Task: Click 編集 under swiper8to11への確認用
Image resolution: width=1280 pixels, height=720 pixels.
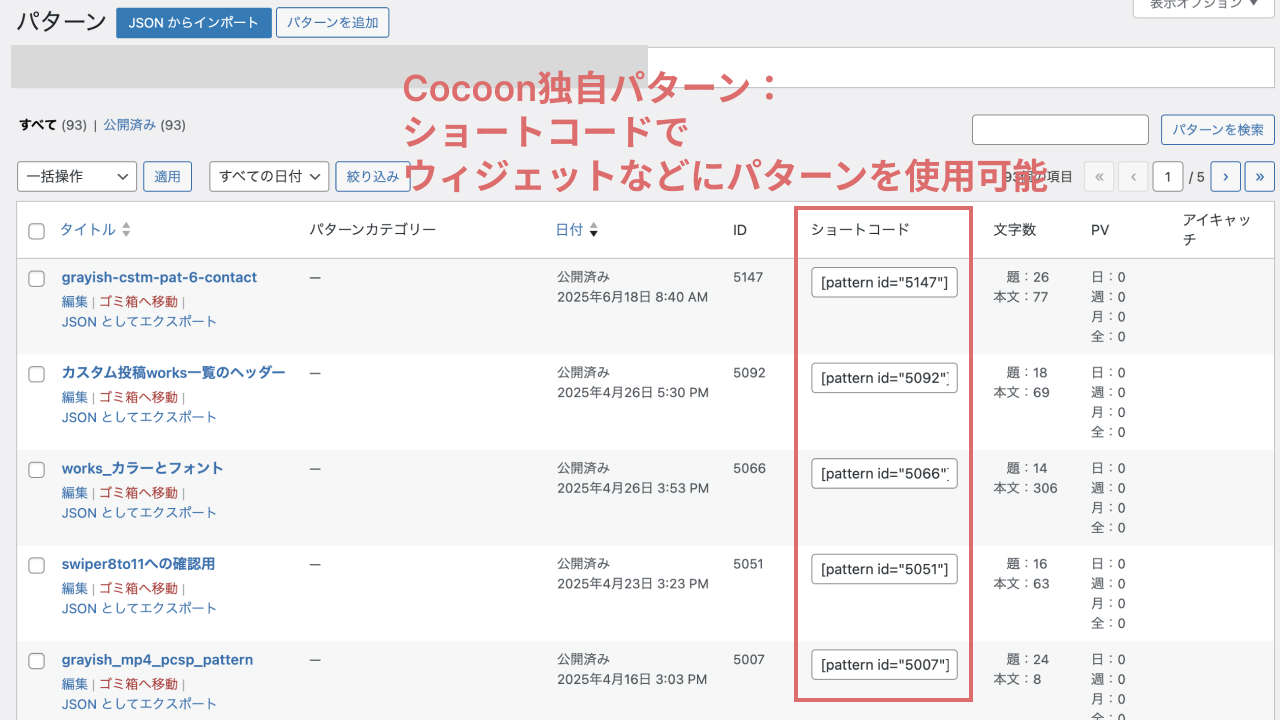Action: (75, 588)
